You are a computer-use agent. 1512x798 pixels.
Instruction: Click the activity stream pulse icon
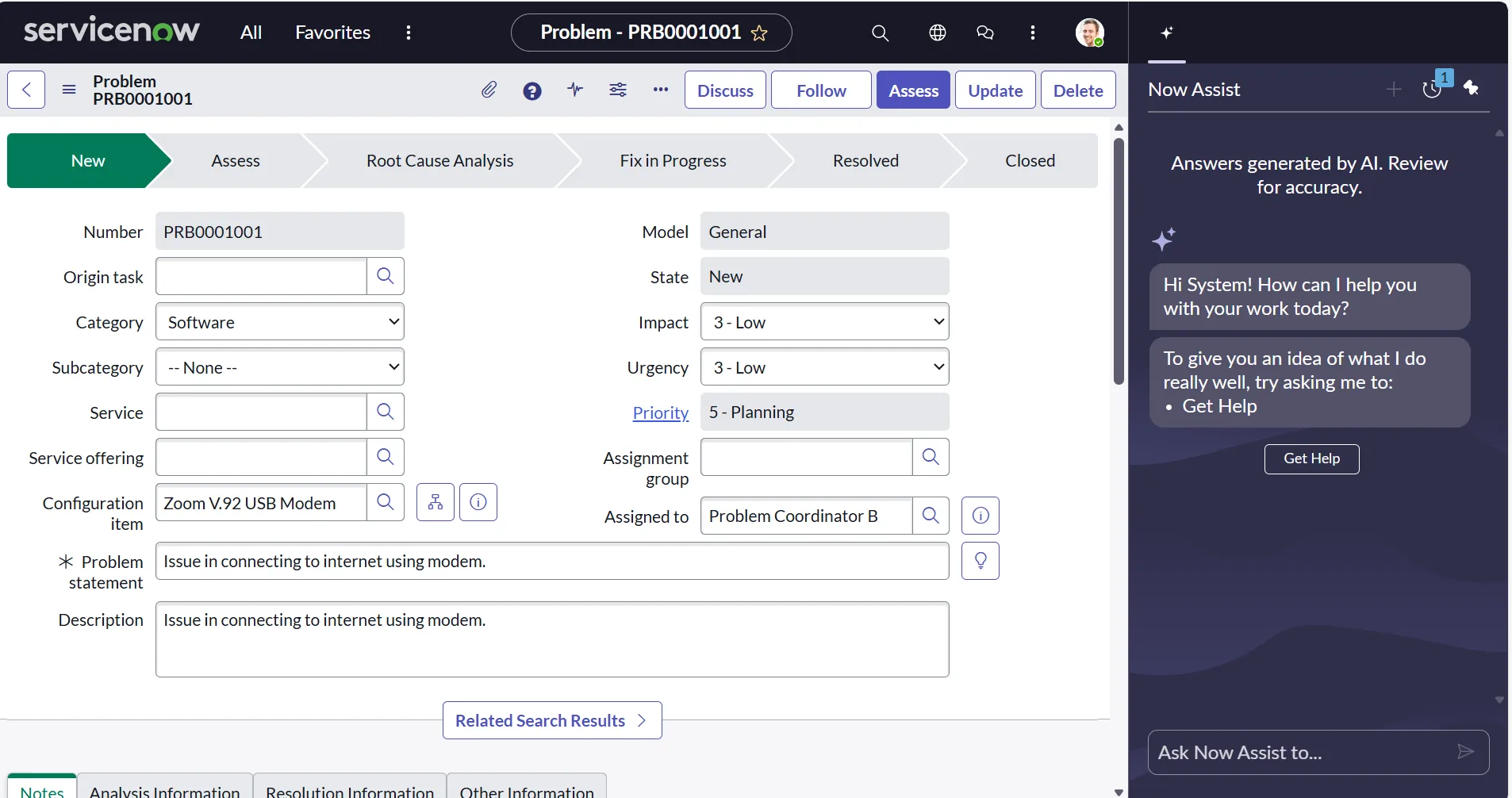[x=575, y=90]
